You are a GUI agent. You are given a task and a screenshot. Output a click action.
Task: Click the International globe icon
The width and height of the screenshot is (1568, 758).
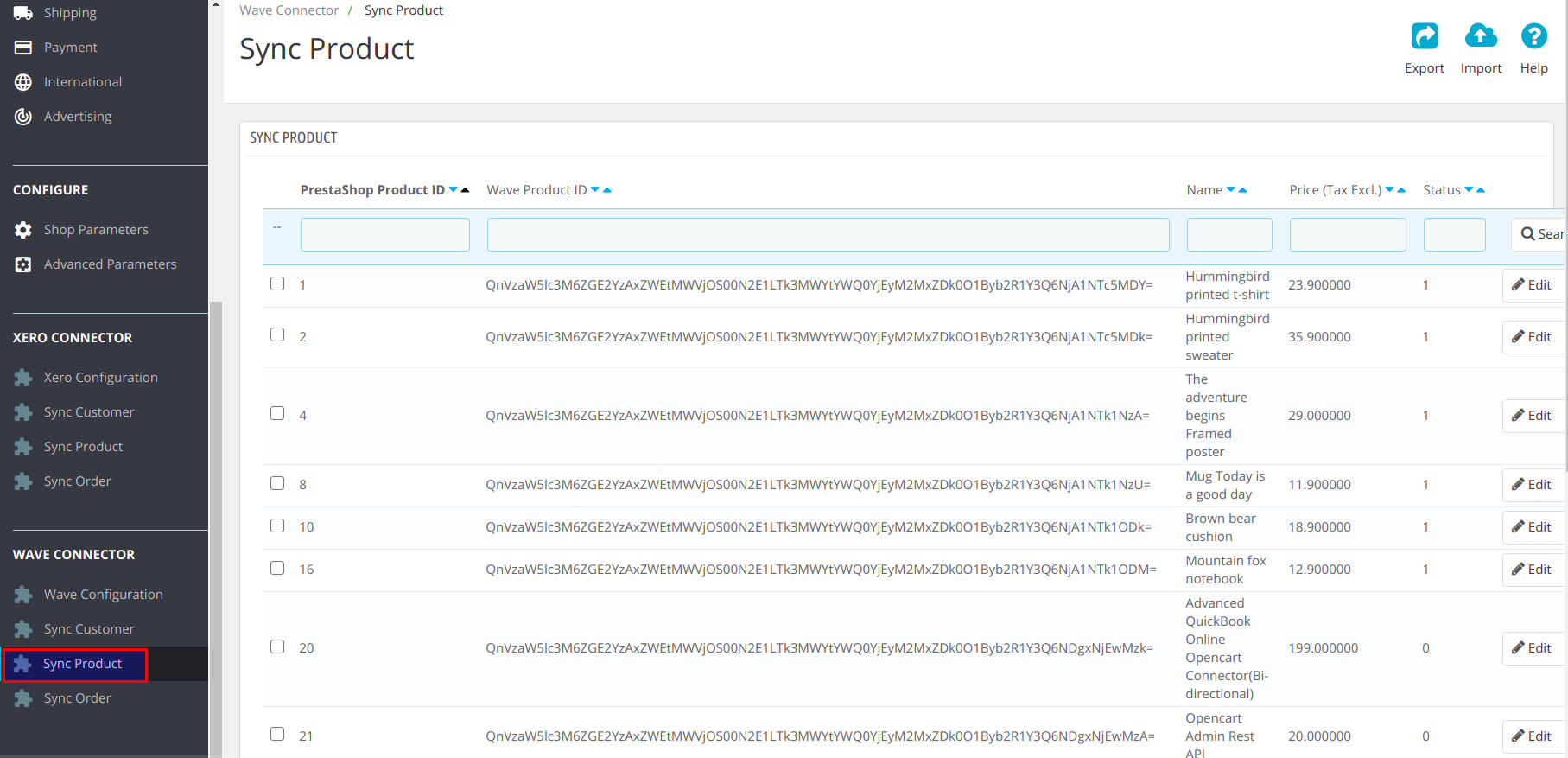click(x=23, y=82)
